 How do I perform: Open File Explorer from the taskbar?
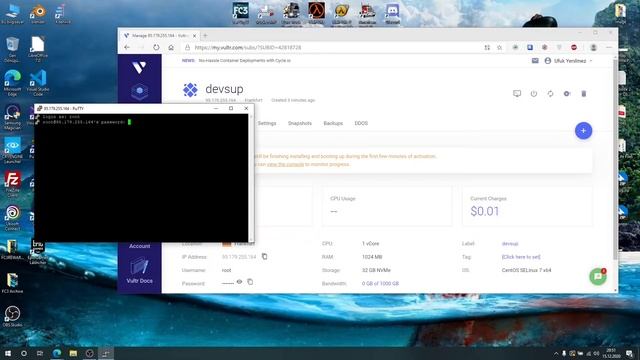coord(73,353)
